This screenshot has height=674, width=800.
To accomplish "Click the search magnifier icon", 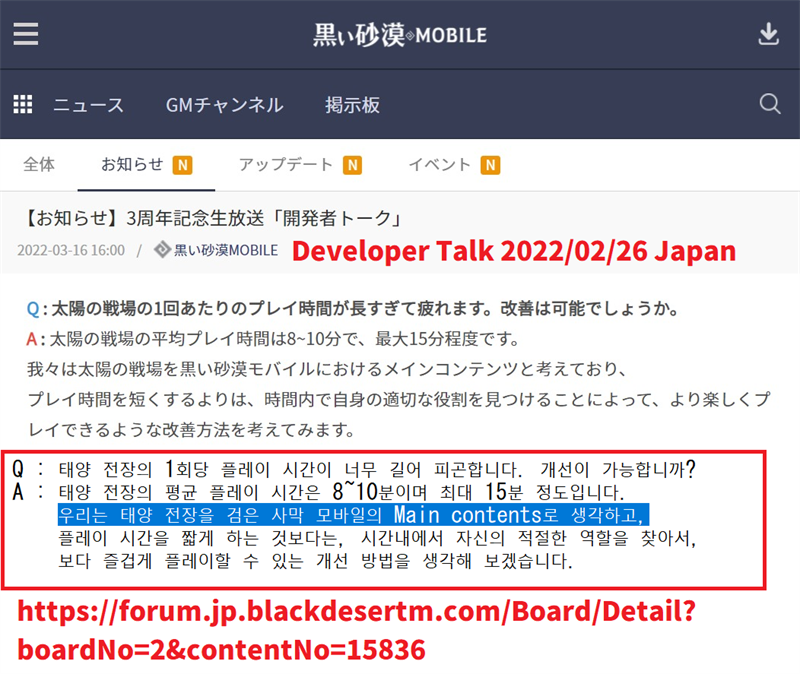I will pyautogui.click(x=769, y=104).
